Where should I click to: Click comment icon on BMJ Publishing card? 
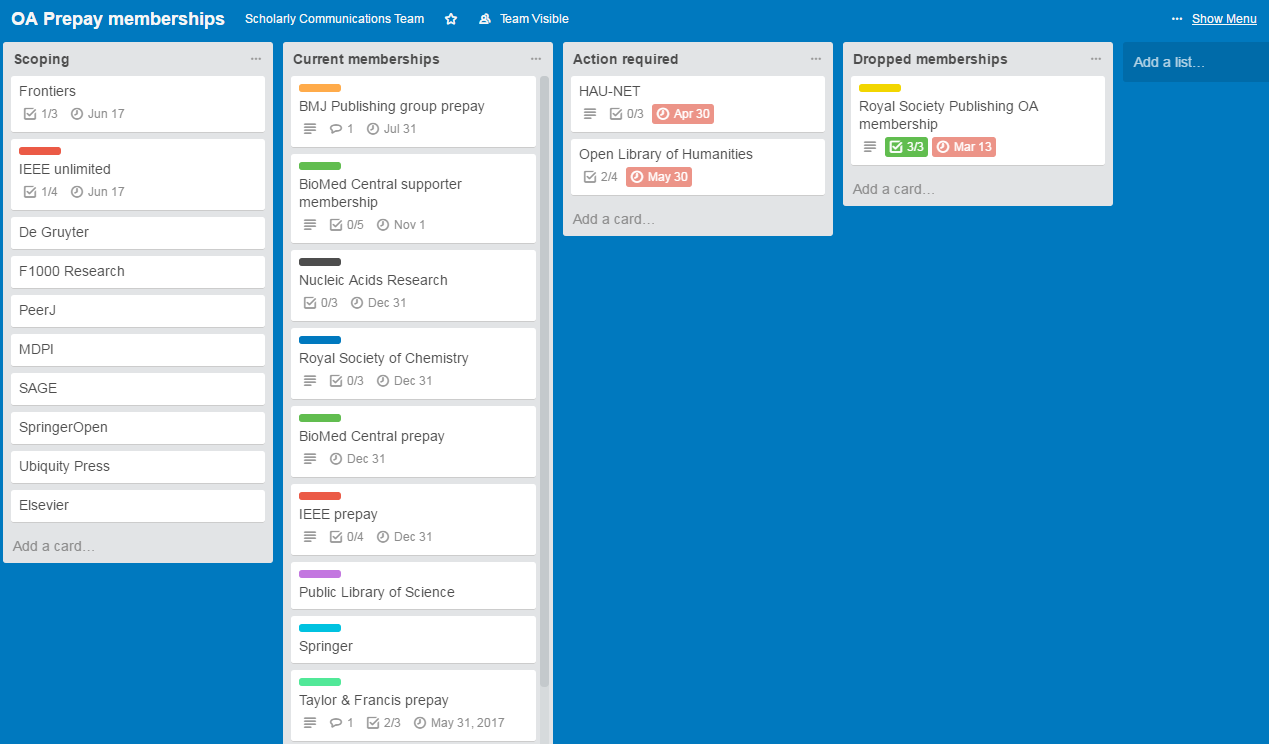pyautogui.click(x=336, y=129)
